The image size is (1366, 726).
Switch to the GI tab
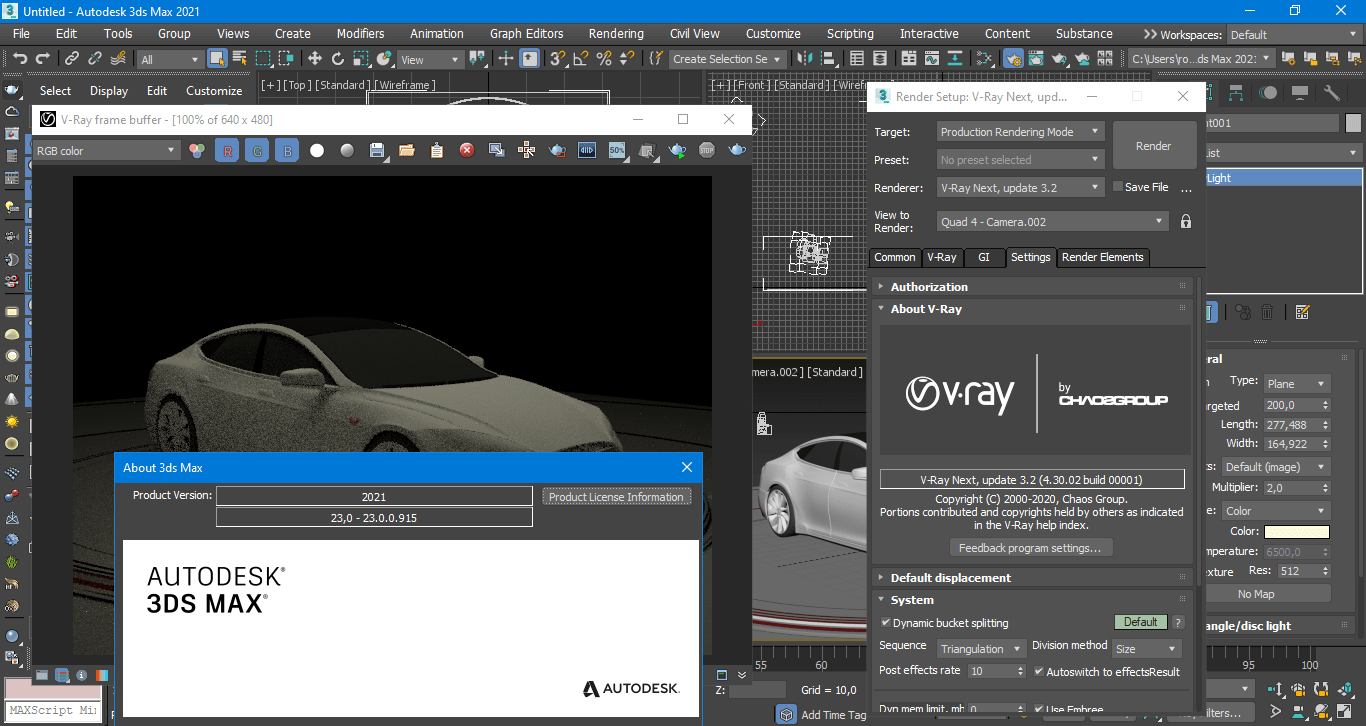click(x=984, y=257)
